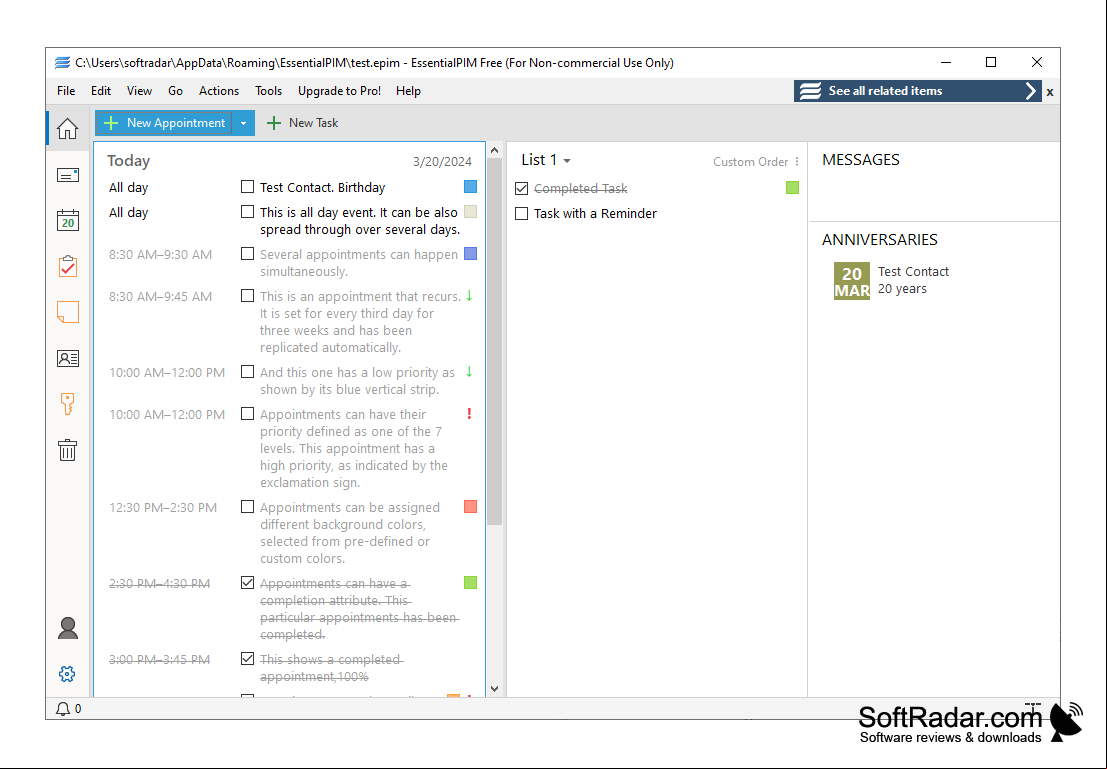The image size is (1107, 769).
Task: Check the 12:30 PM background colors appointment
Action: (x=247, y=507)
